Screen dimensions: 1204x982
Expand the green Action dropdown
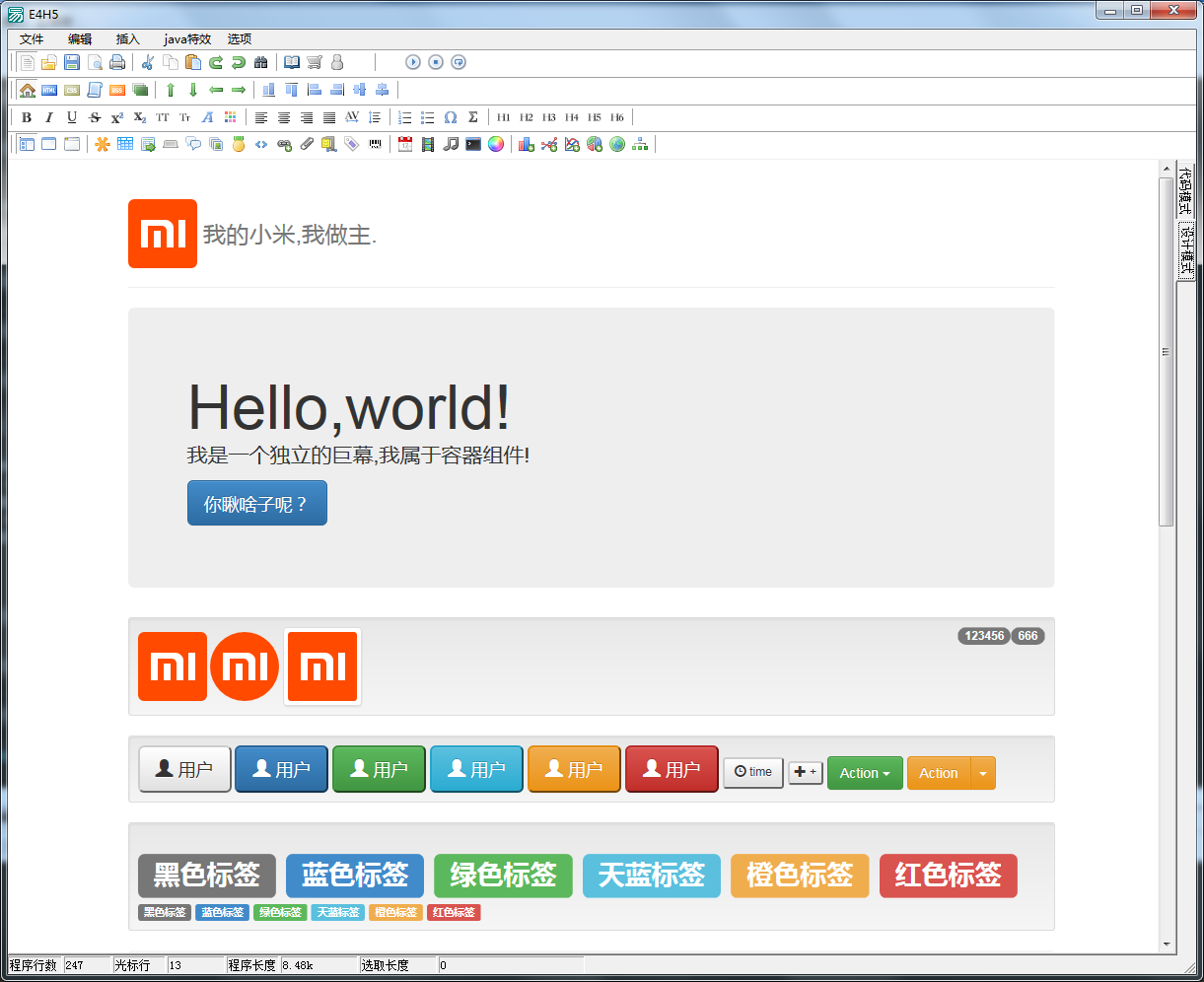(x=865, y=773)
